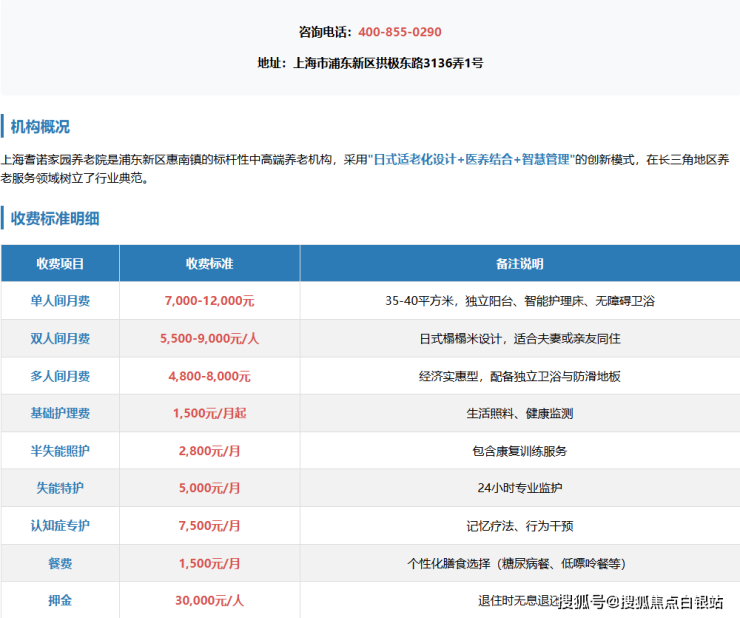
Task: Select the 失能特护 row label
Action: [x=60, y=489]
